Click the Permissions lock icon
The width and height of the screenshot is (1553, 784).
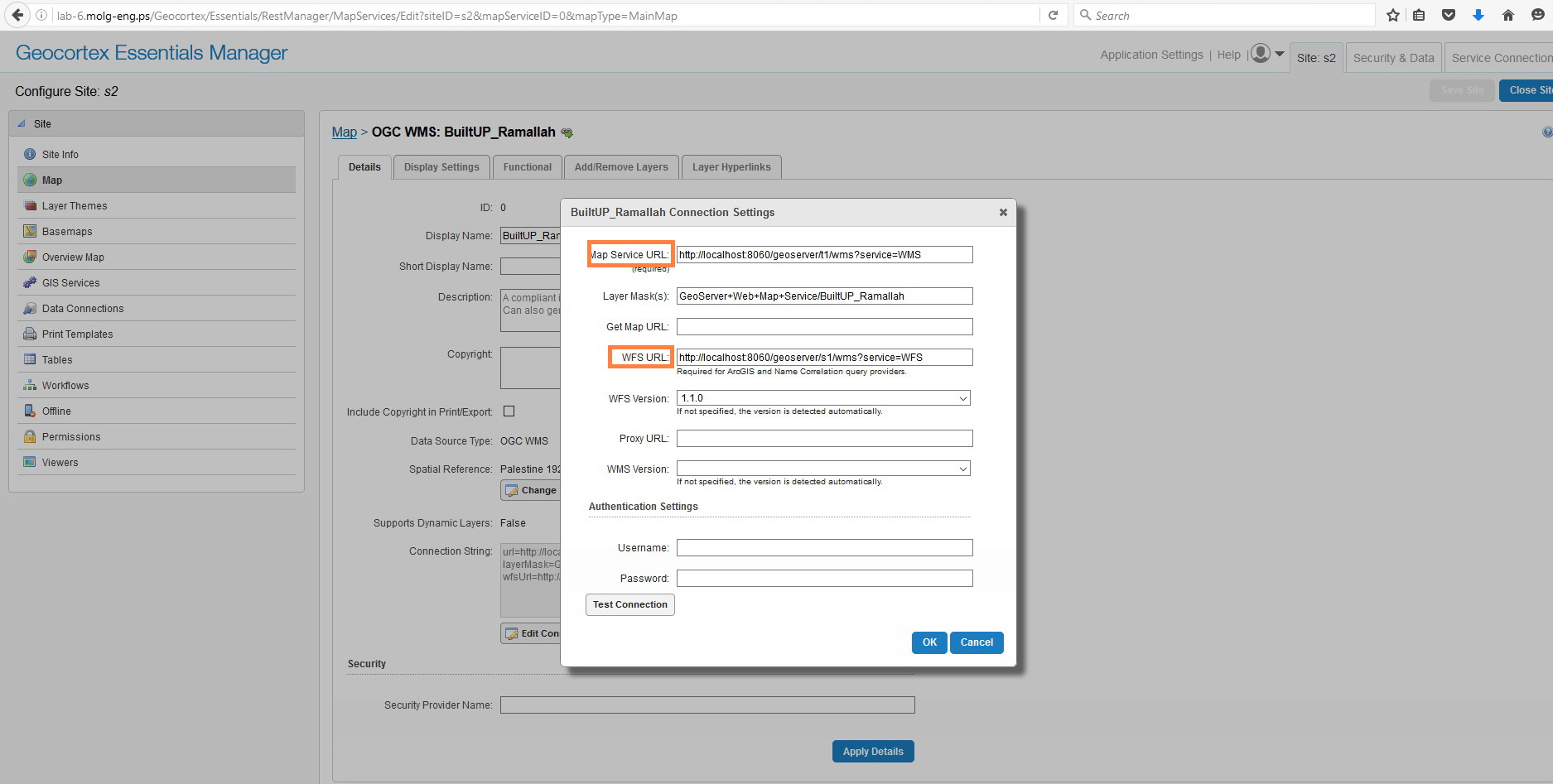30,436
